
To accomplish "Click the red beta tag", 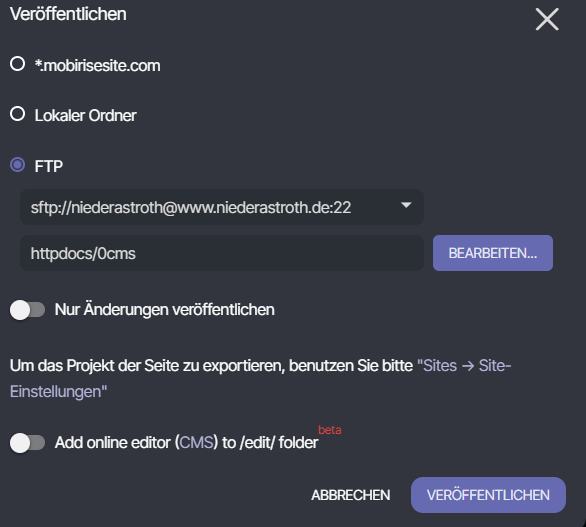I will pos(330,430).
